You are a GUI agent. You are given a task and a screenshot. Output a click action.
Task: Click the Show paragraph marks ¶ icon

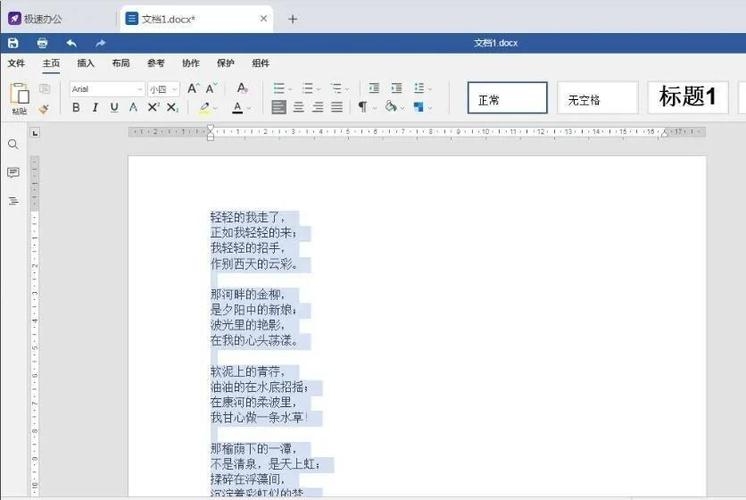pyautogui.click(x=363, y=107)
